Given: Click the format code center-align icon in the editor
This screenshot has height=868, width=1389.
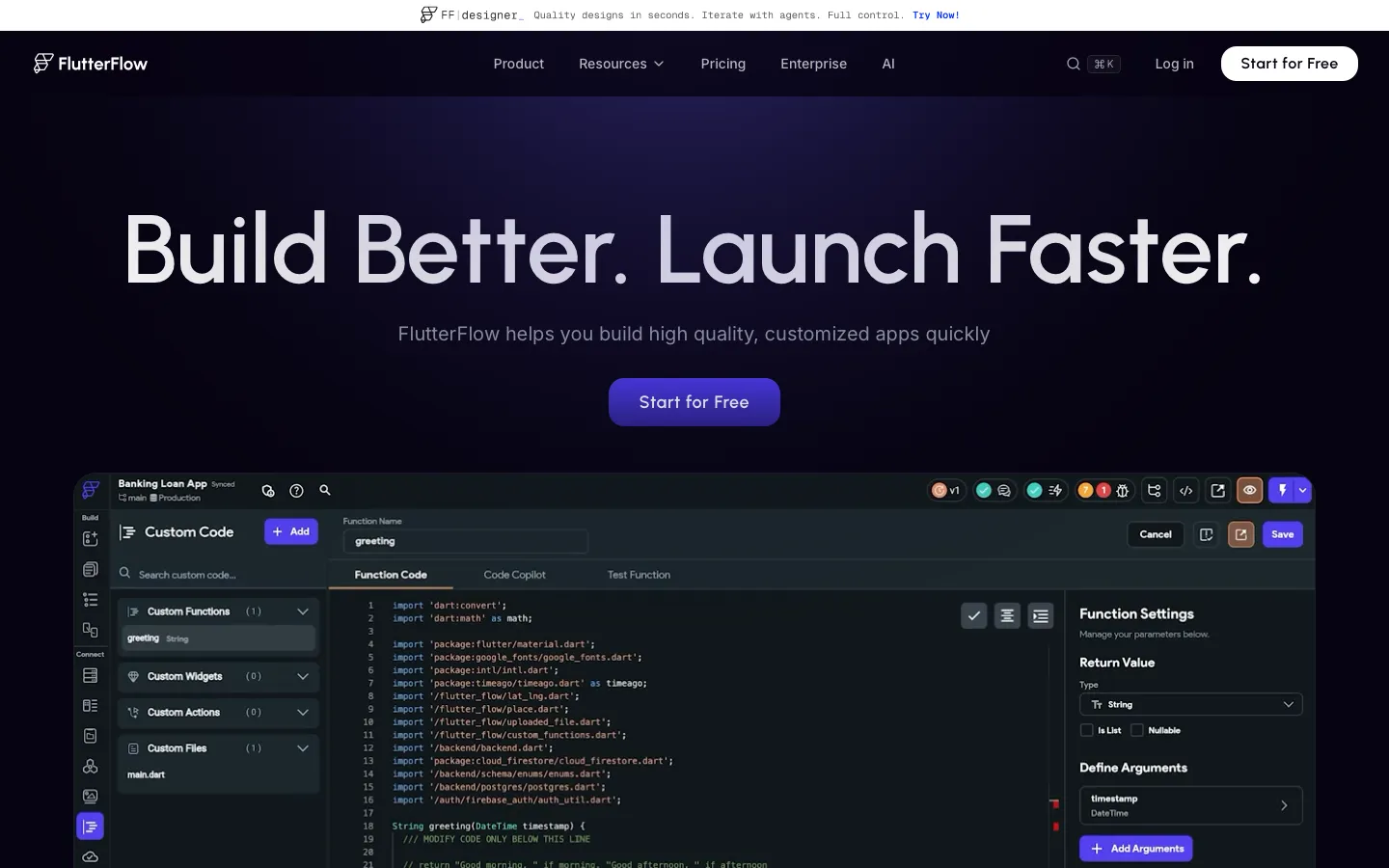Looking at the screenshot, I should pyautogui.click(x=1007, y=615).
